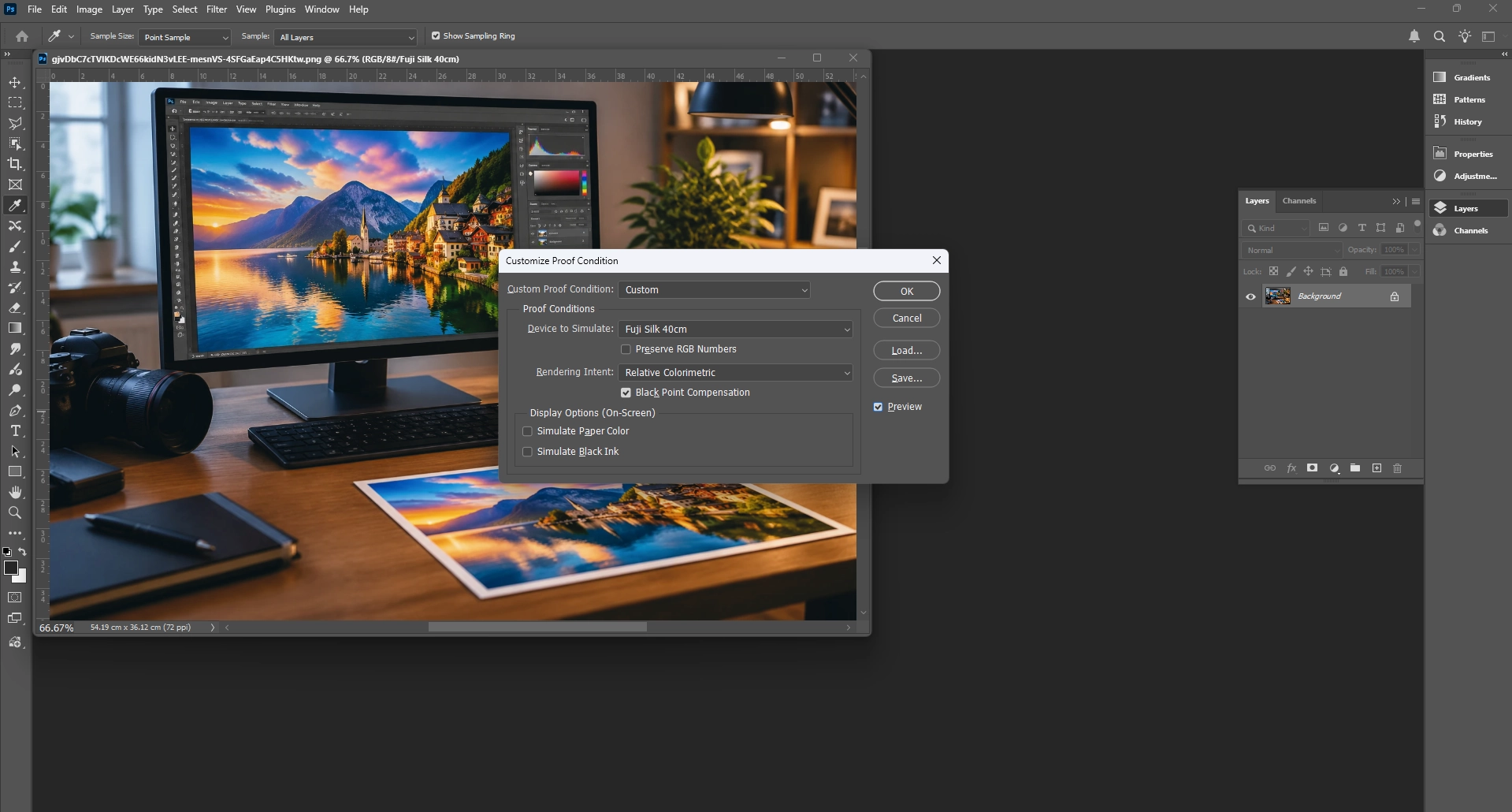The width and height of the screenshot is (1512, 812).
Task: Open the Image menu
Action: click(89, 9)
